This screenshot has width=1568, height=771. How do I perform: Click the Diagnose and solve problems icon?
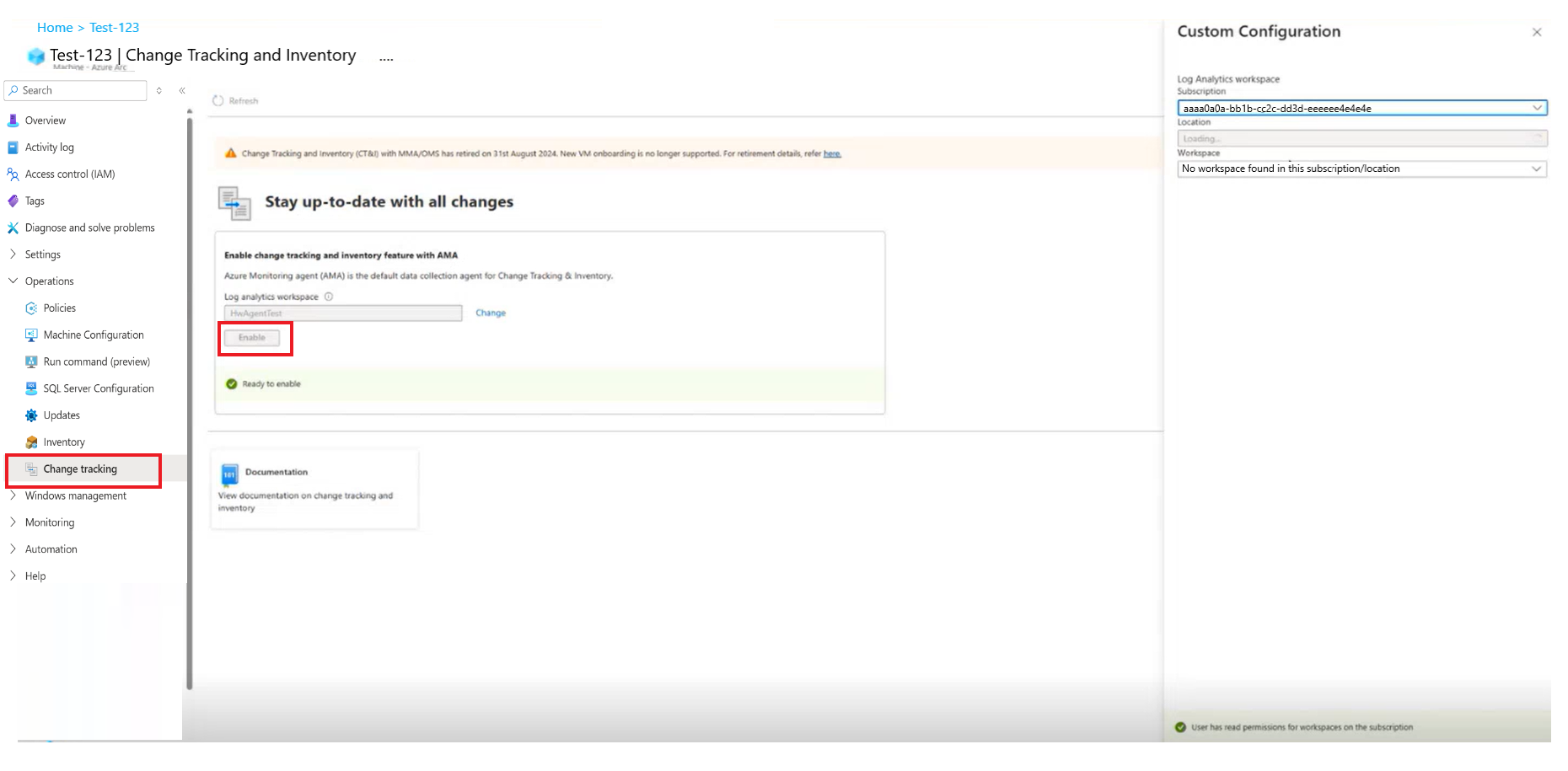point(13,228)
